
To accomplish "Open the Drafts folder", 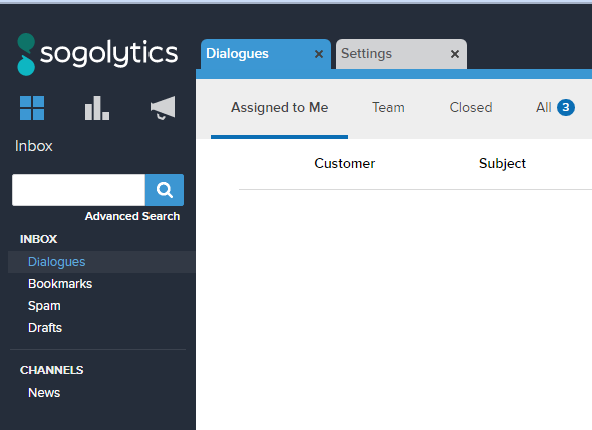I will click(45, 328).
